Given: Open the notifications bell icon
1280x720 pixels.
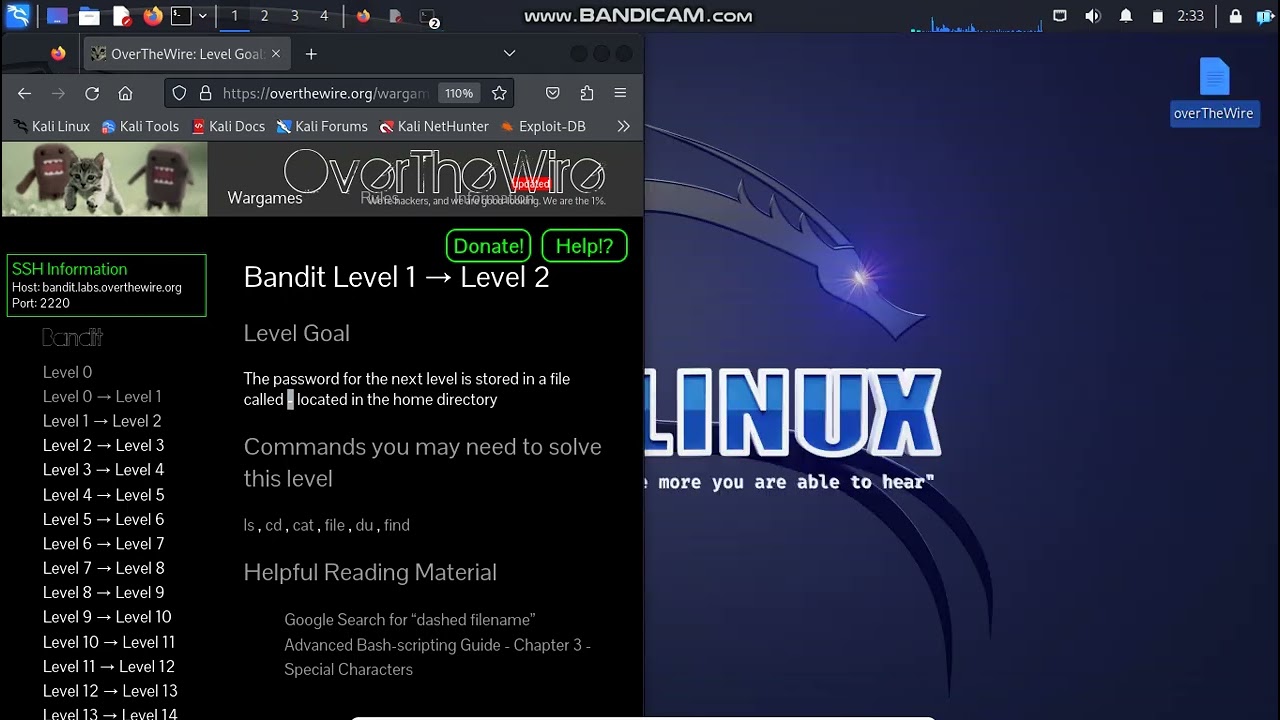Looking at the screenshot, I should pyautogui.click(x=1126, y=16).
